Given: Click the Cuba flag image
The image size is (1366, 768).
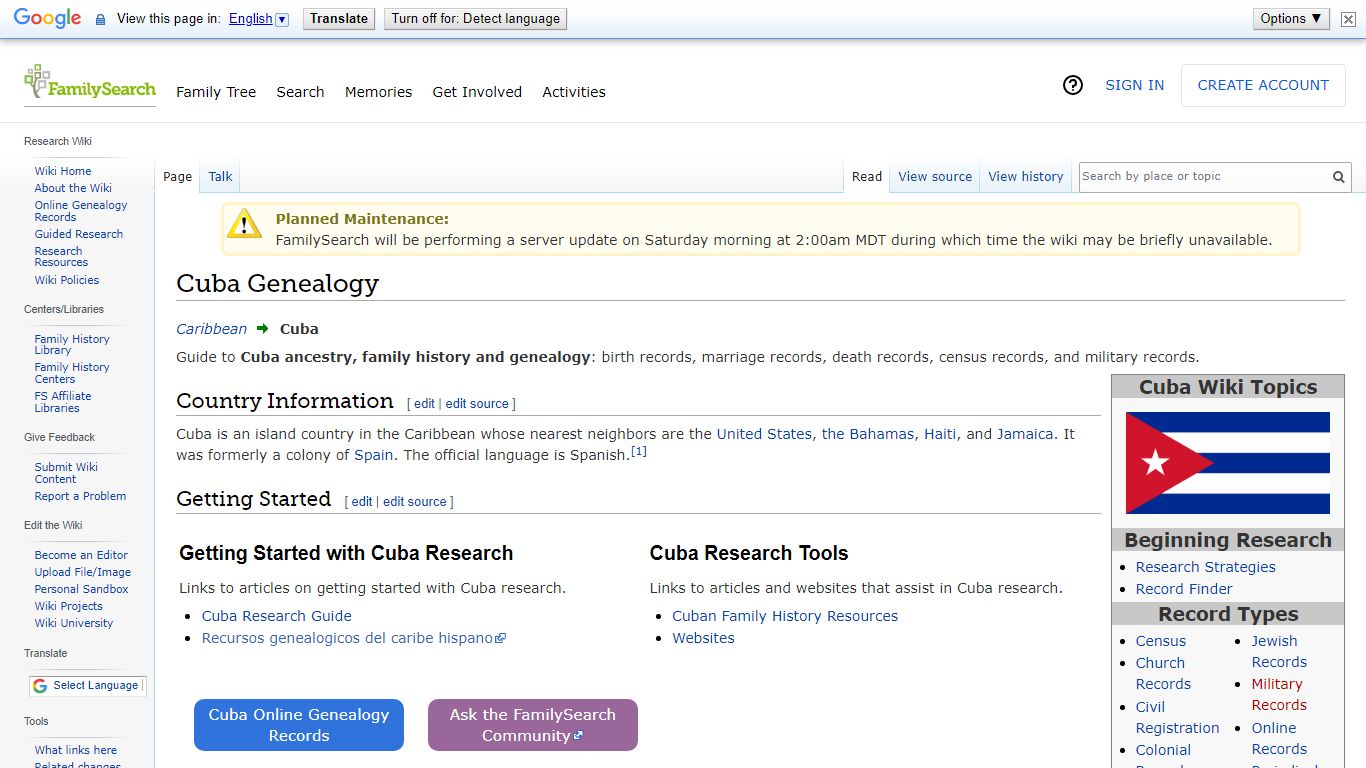Looking at the screenshot, I should pyautogui.click(x=1228, y=463).
